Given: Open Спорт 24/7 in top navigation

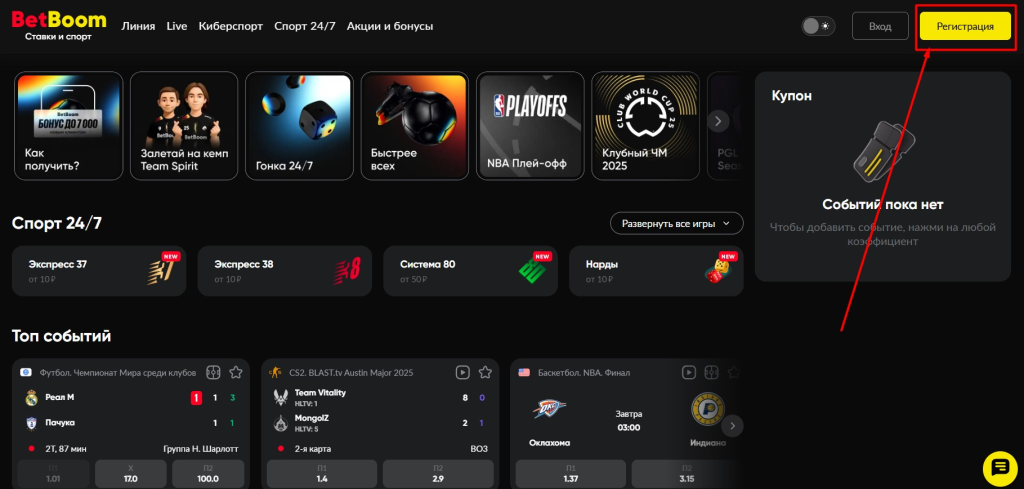Looking at the screenshot, I should point(305,26).
